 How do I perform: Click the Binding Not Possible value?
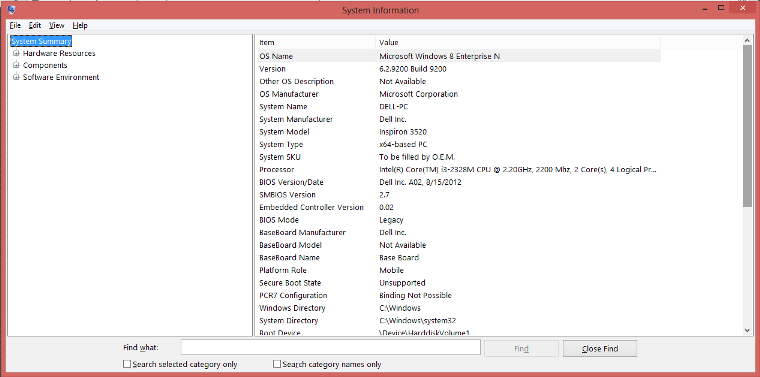(415, 296)
